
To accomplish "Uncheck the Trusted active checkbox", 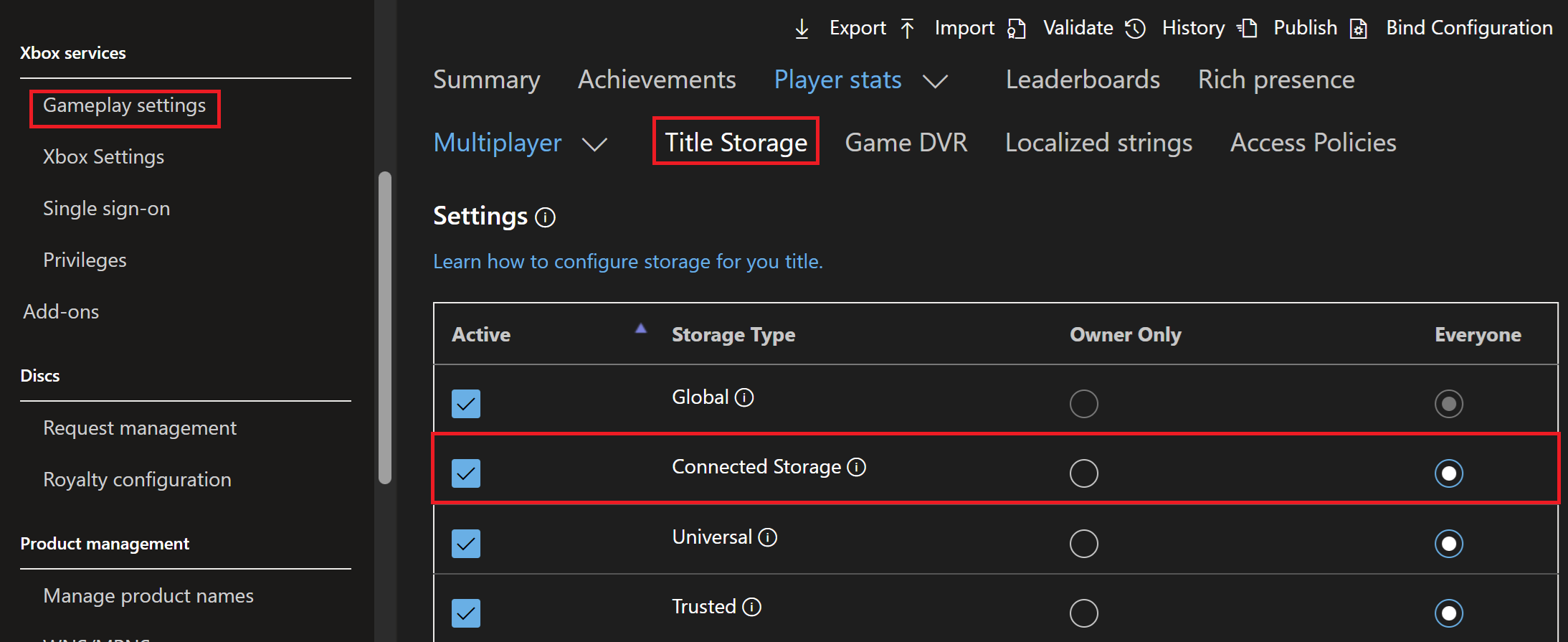I will (466, 613).
